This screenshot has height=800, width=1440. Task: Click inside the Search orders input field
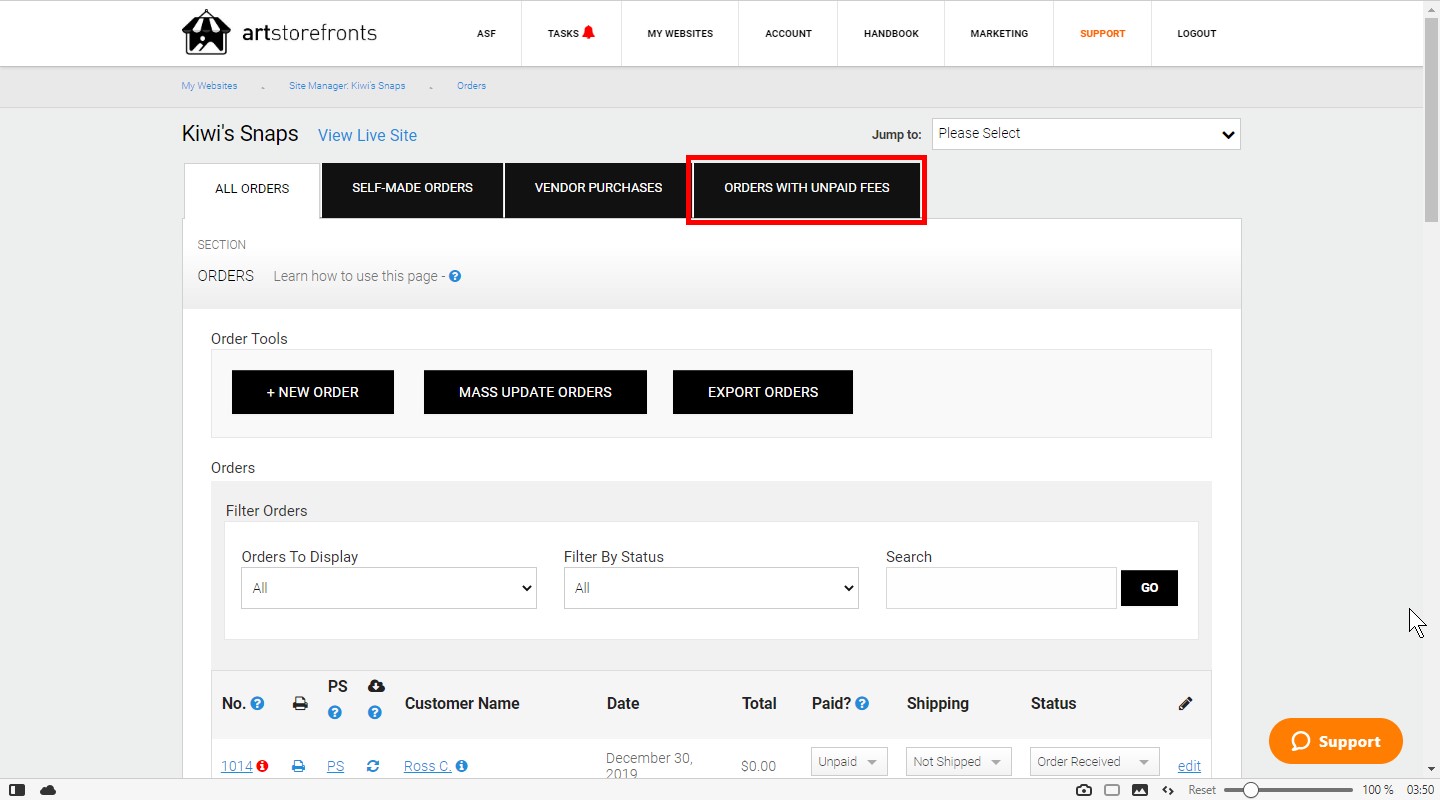tap(1001, 588)
